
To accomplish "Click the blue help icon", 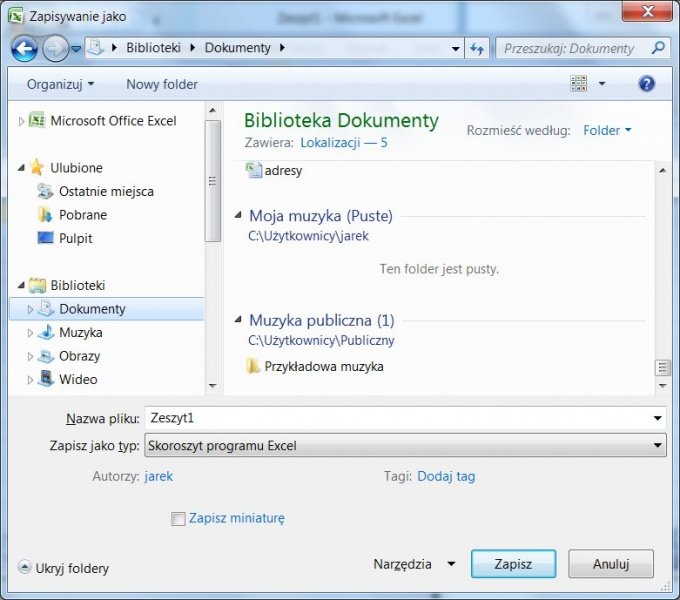I will click(646, 84).
